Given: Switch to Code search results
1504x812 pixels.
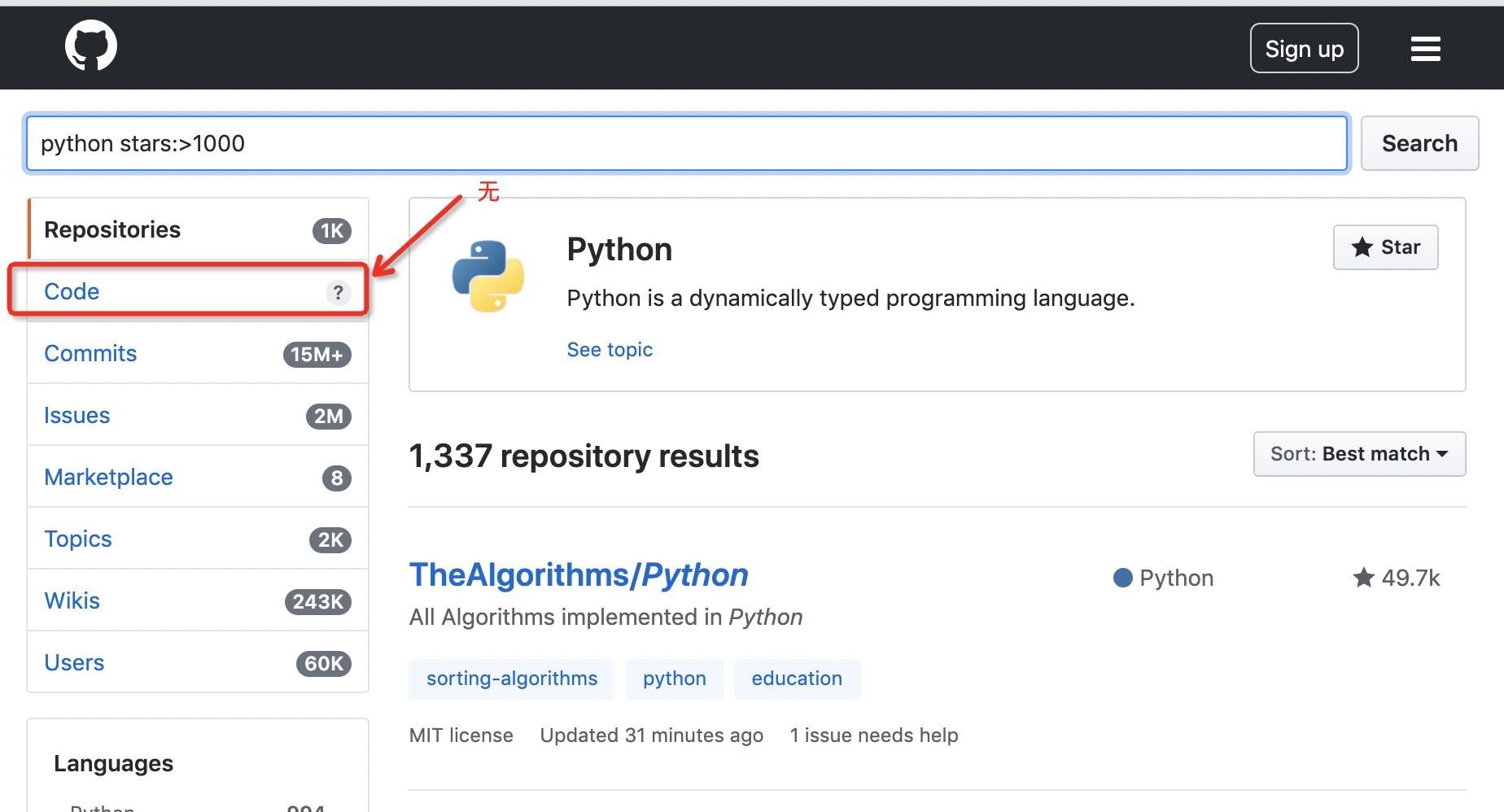Looking at the screenshot, I should click(72, 291).
